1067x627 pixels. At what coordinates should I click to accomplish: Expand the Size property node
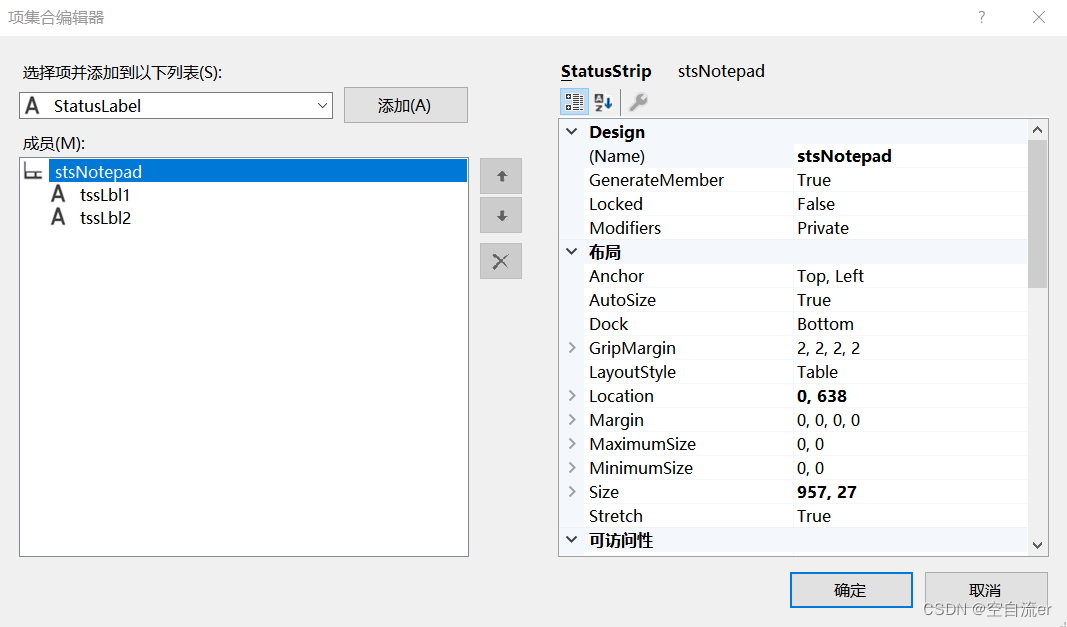click(x=572, y=492)
